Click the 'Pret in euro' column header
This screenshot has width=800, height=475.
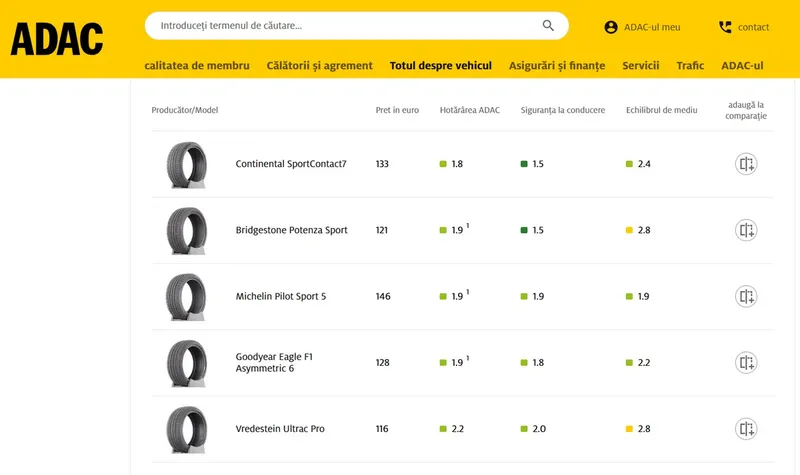pos(397,110)
